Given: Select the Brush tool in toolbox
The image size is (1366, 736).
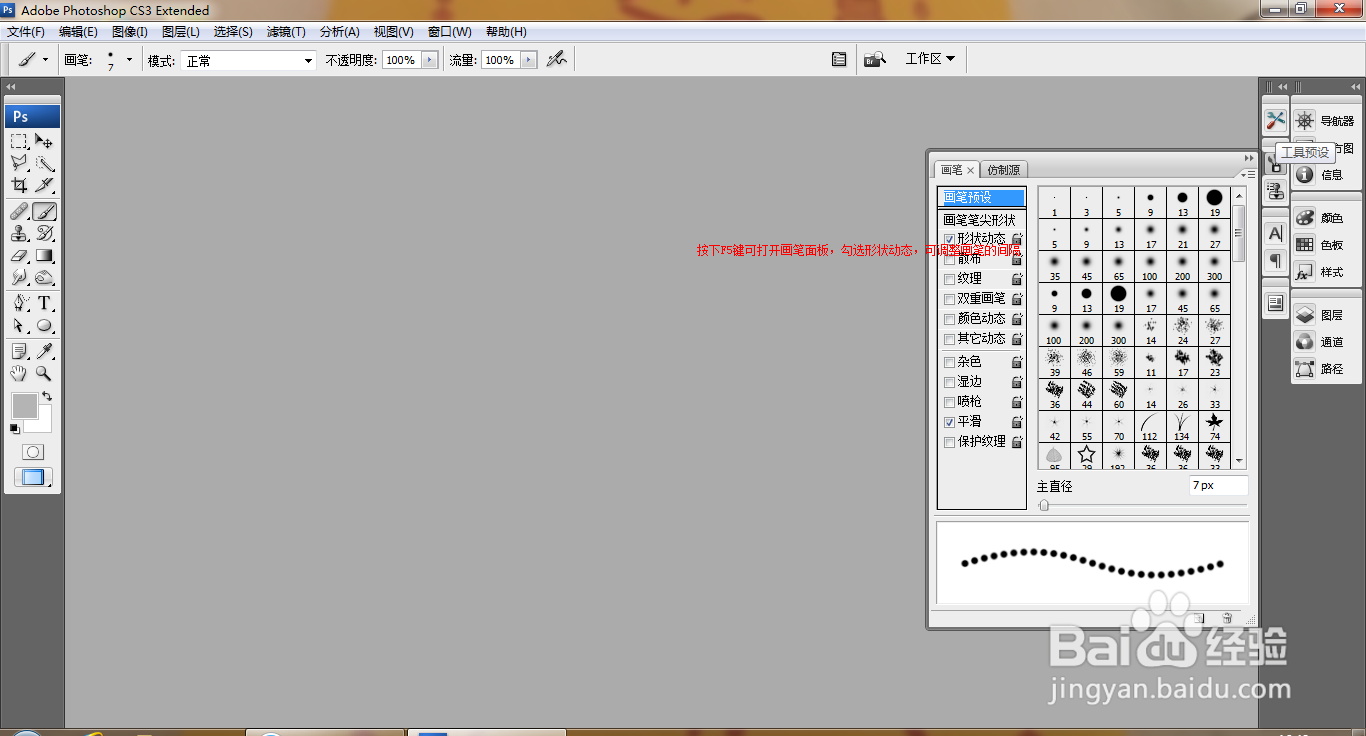Looking at the screenshot, I should pyautogui.click(x=44, y=212).
